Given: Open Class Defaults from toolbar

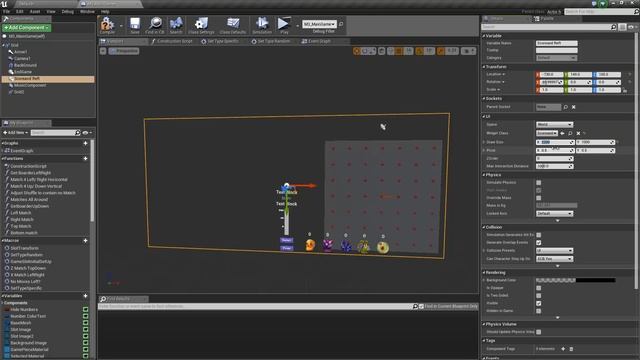Looking at the screenshot, I should (233, 25).
